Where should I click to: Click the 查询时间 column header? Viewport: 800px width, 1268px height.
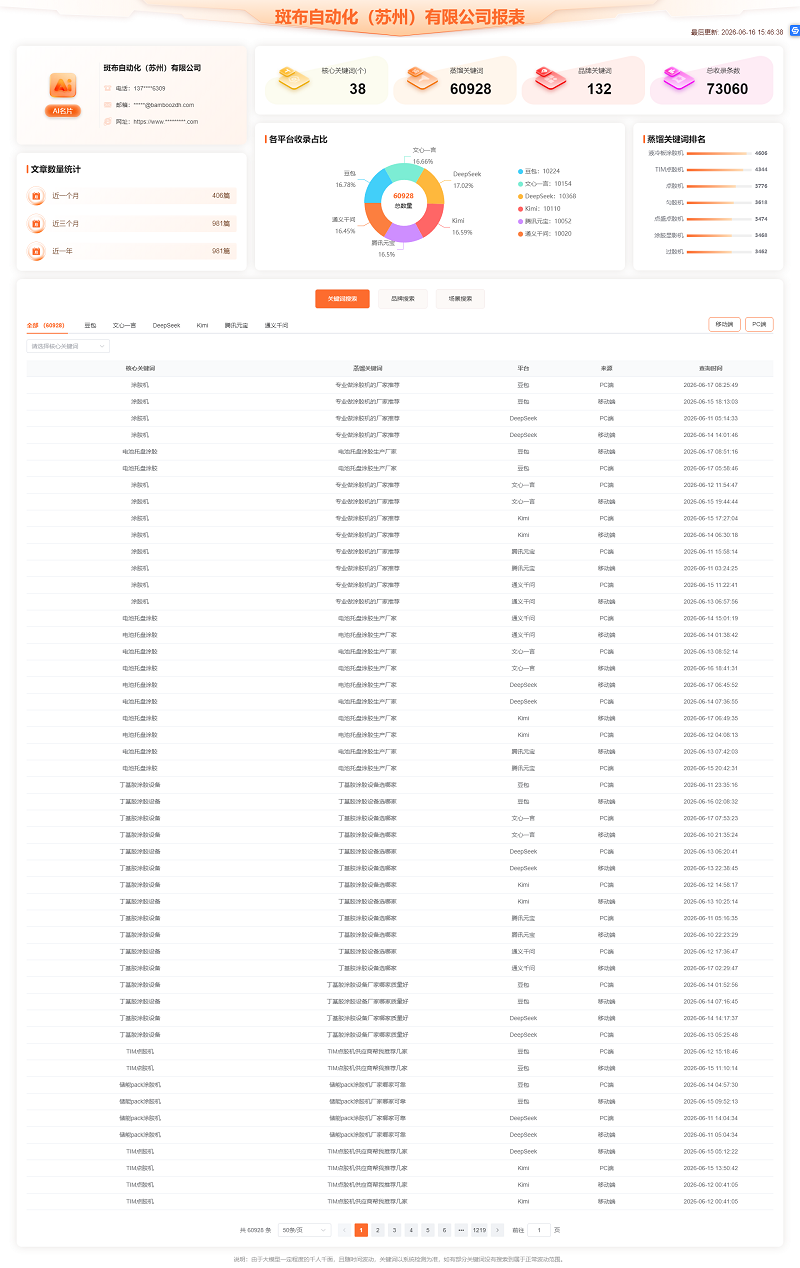(x=711, y=368)
